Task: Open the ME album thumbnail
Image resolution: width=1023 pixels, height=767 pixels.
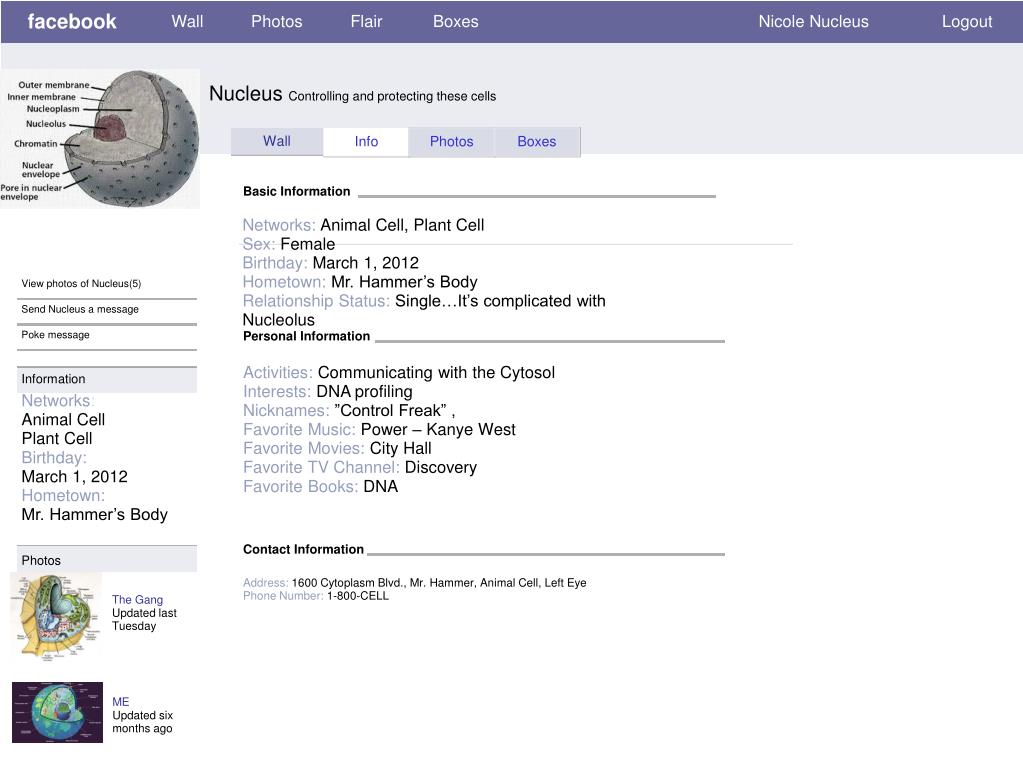Action: (x=57, y=712)
